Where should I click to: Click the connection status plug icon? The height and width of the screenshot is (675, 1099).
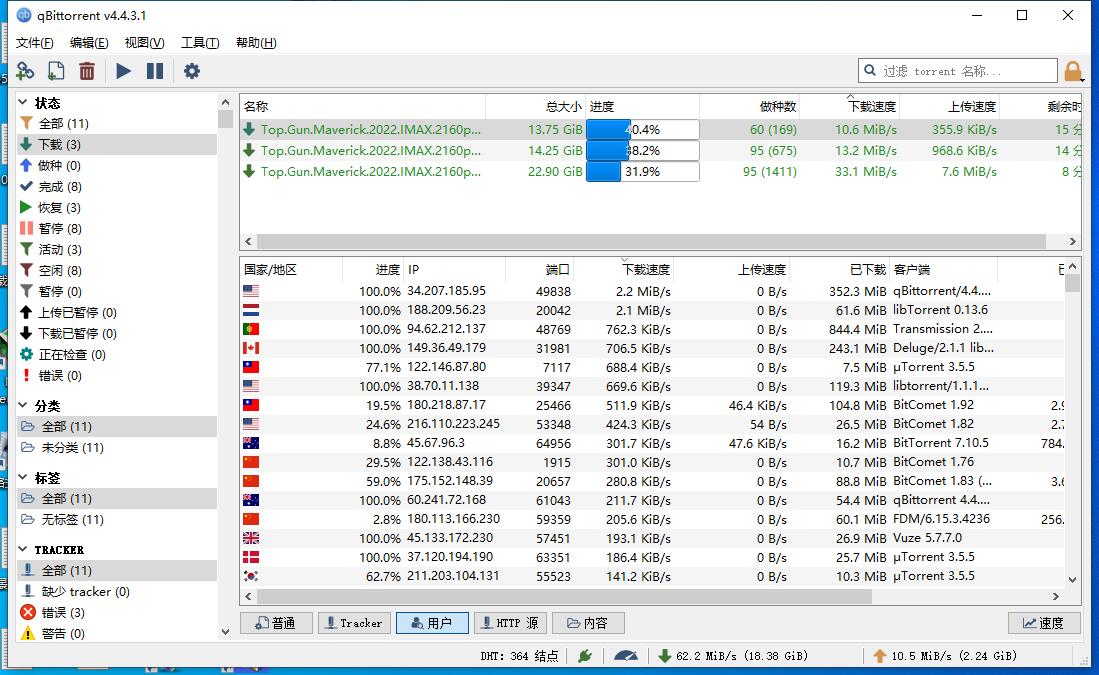click(585, 656)
